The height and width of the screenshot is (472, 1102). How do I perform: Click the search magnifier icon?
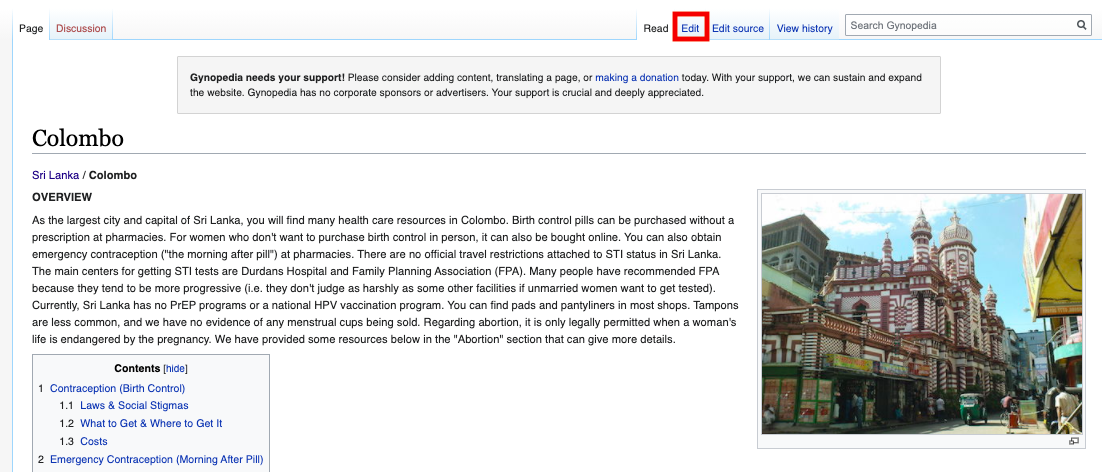1081,25
